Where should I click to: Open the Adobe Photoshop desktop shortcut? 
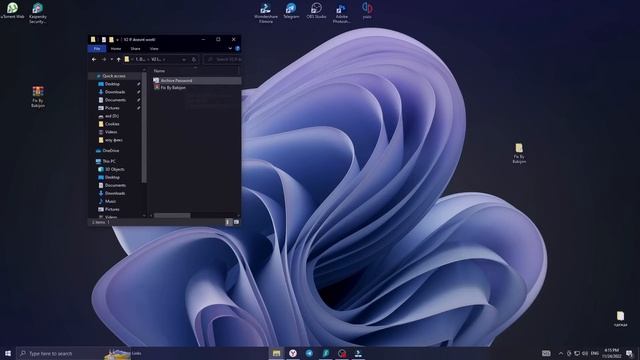(x=341, y=13)
